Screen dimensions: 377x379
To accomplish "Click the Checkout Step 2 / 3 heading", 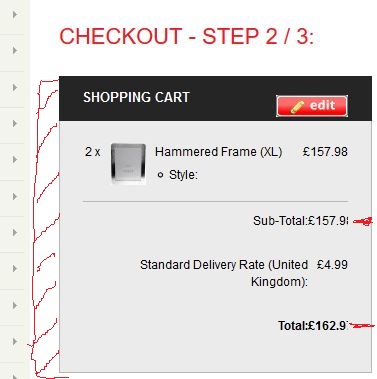I will pos(187,36).
